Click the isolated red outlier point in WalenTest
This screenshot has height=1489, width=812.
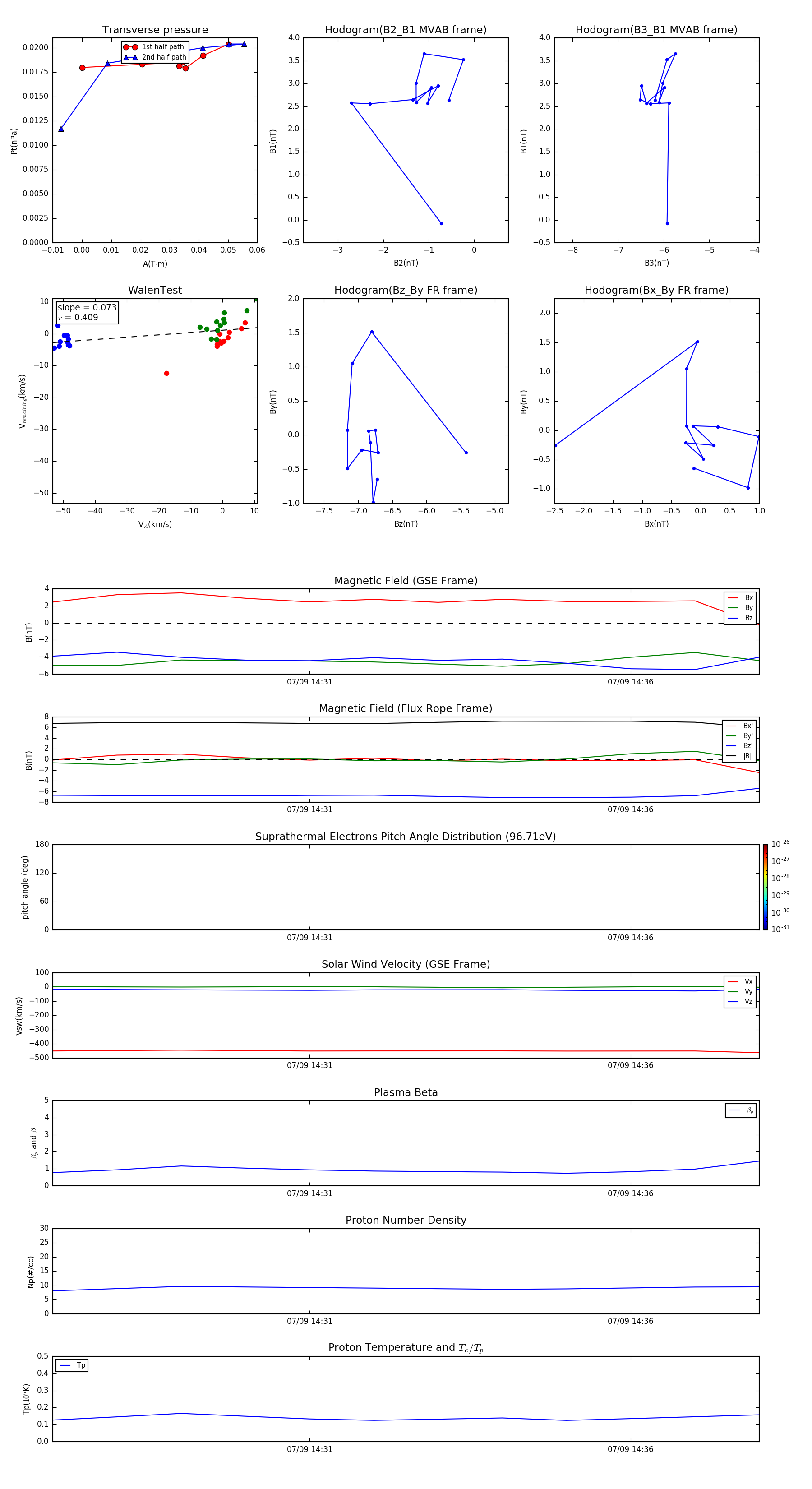[x=166, y=374]
